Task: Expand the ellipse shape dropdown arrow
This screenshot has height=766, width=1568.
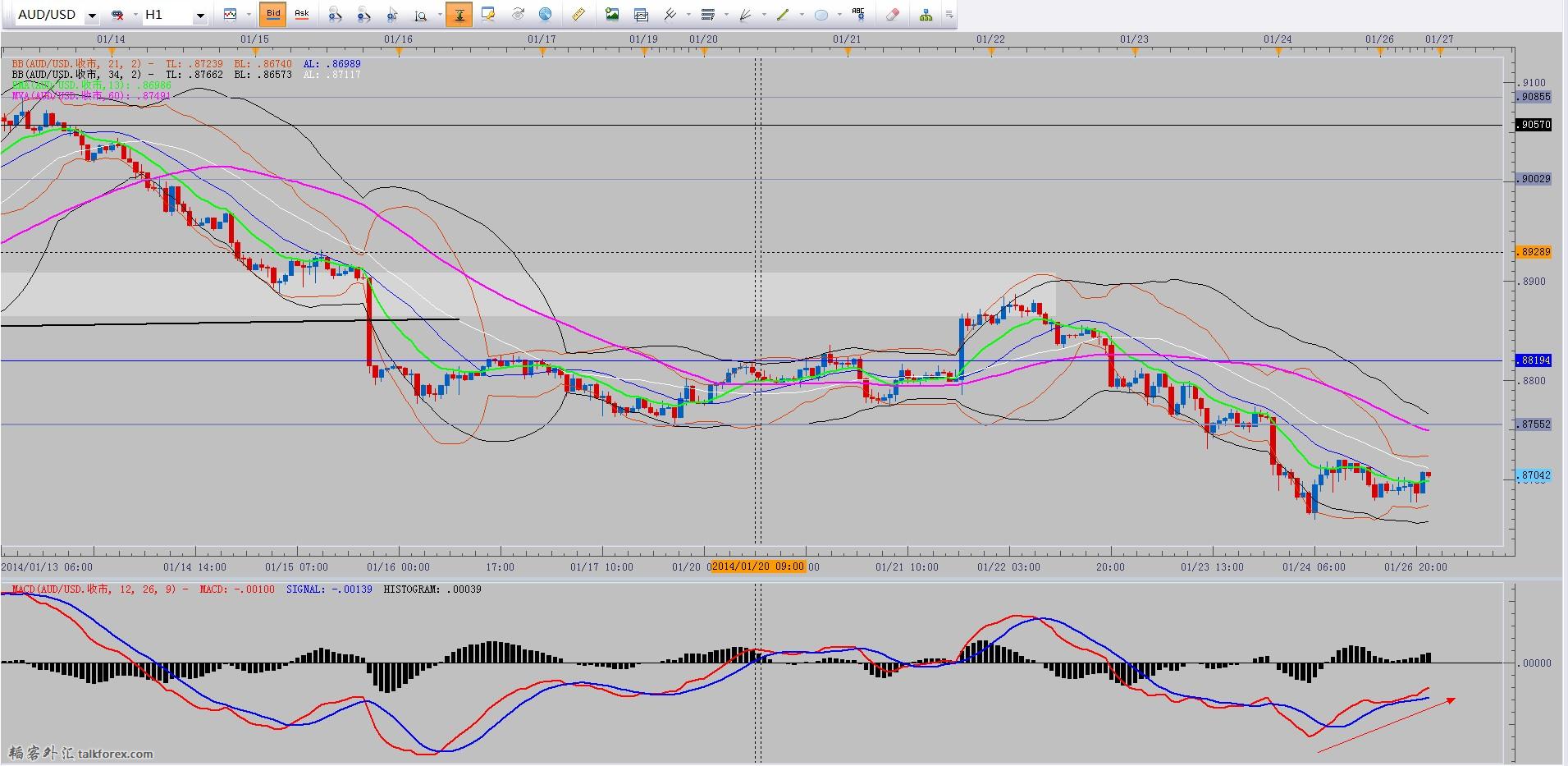Action: pyautogui.click(x=839, y=15)
